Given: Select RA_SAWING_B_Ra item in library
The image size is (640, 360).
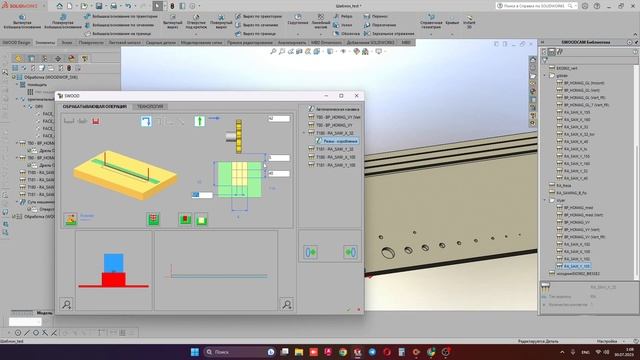Looking at the screenshot, I should [568, 193].
